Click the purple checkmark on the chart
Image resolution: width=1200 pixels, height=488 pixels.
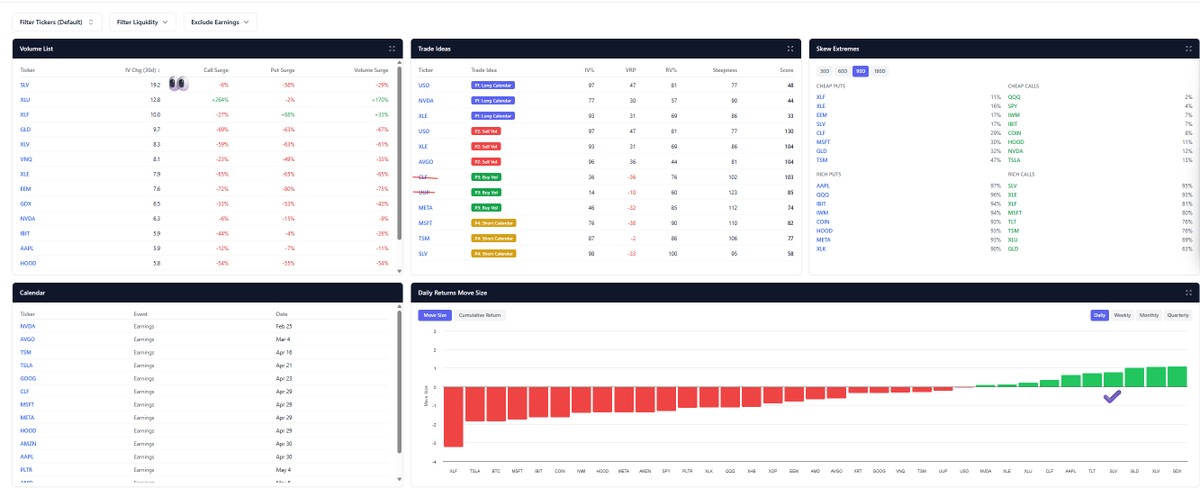click(x=1112, y=397)
